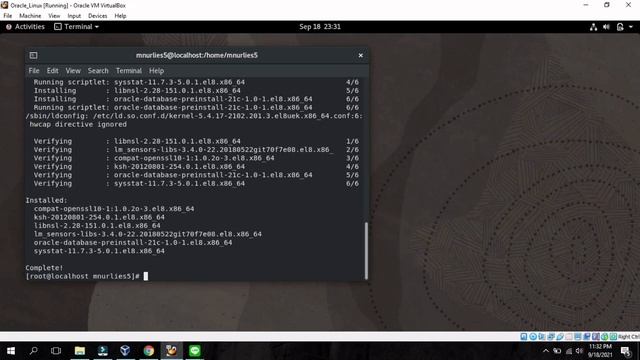This screenshot has height=360, width=640.
Task: Open Windows taskbar search
Action: pyautogui.click(x=34, y=351)
